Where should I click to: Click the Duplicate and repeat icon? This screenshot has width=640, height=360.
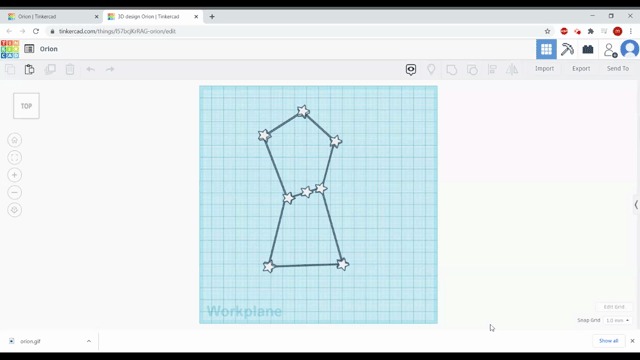click(50, 69)
